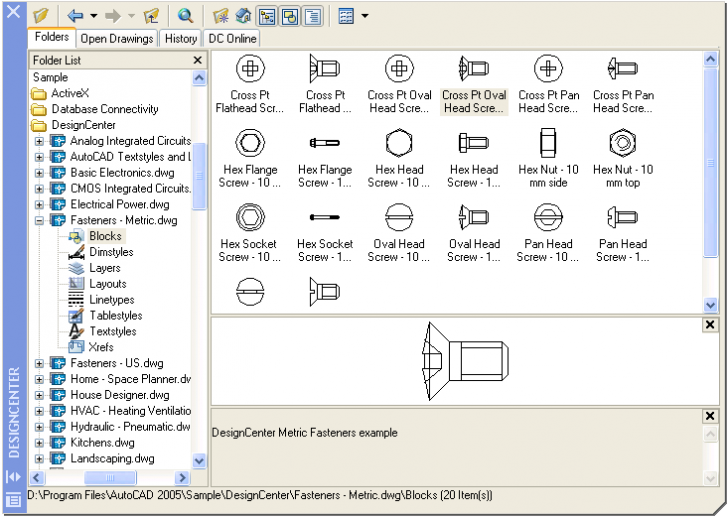The height and width of the screenshot is (517, 728).
Task: Click folder tree scroll-down arrow
Action: click(x=199, y=461)
